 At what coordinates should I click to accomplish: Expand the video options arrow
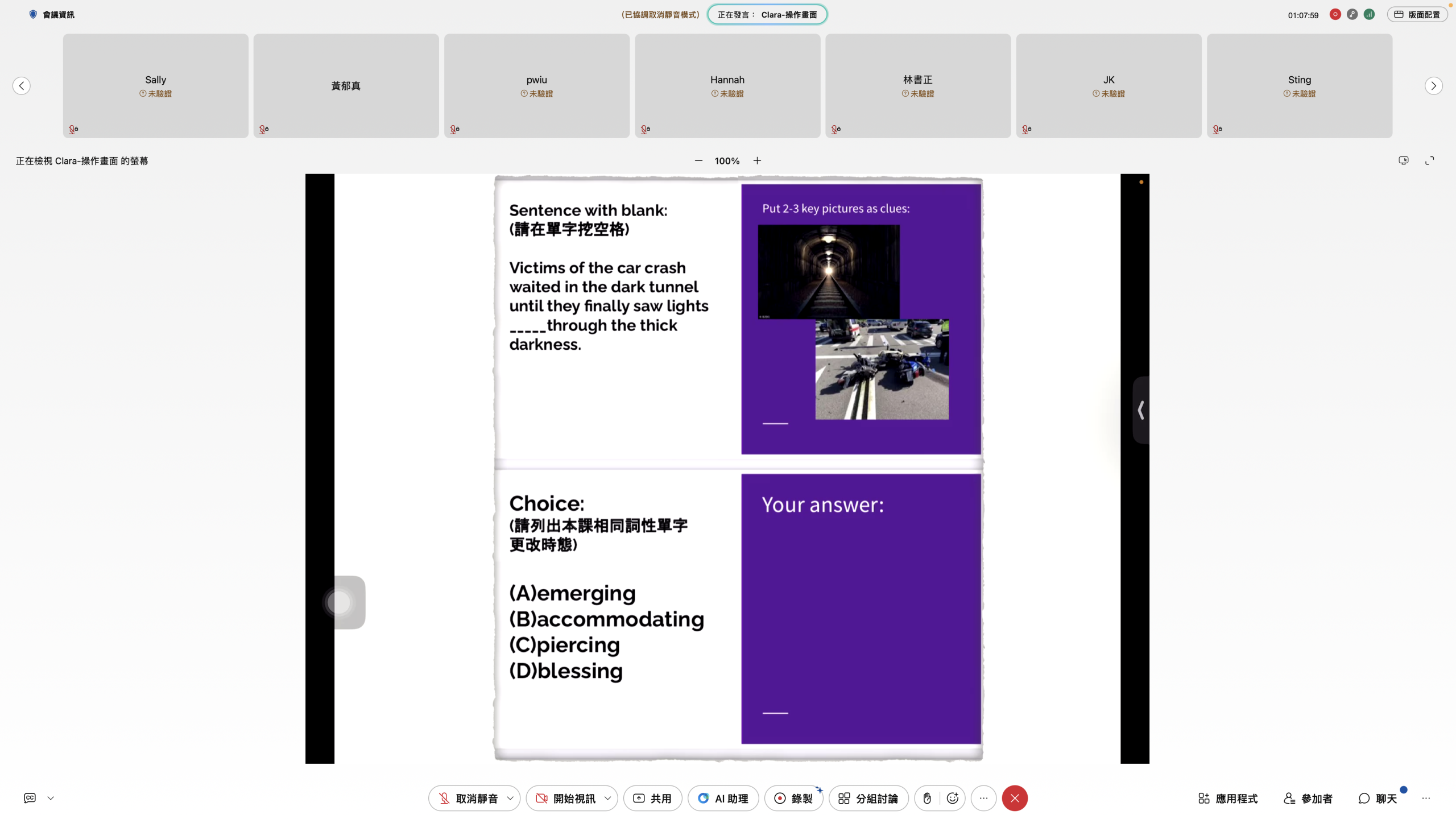(x=607, y=799)
